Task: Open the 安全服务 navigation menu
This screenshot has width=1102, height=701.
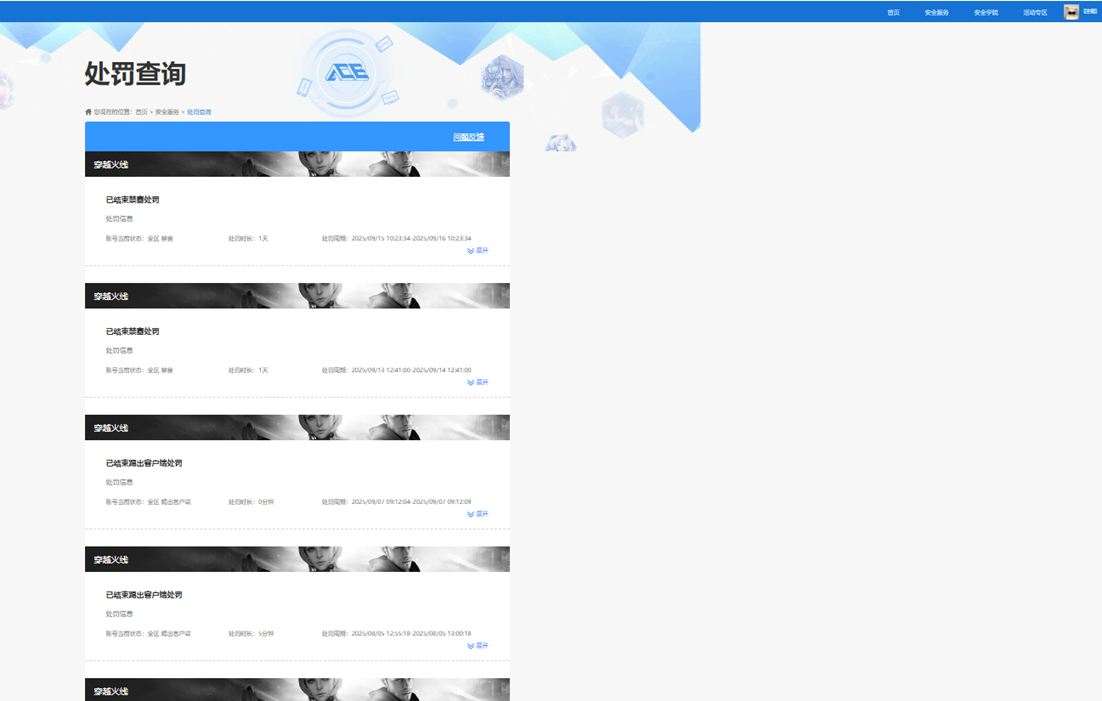Action: pos(936,12)
